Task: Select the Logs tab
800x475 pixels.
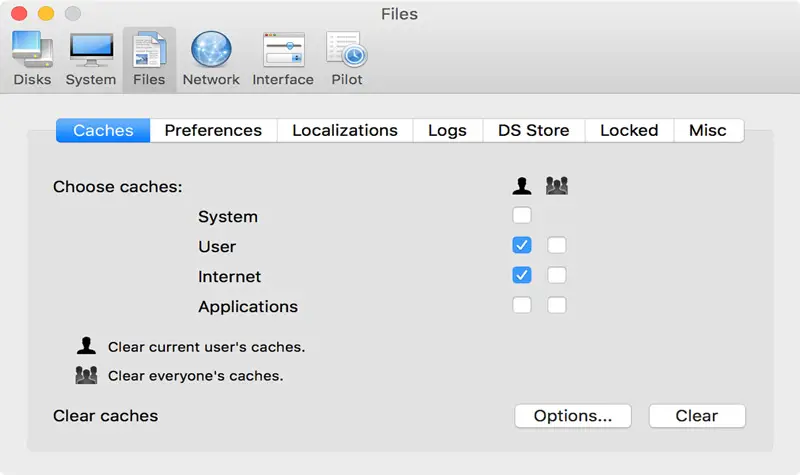Action: (447, 130)
